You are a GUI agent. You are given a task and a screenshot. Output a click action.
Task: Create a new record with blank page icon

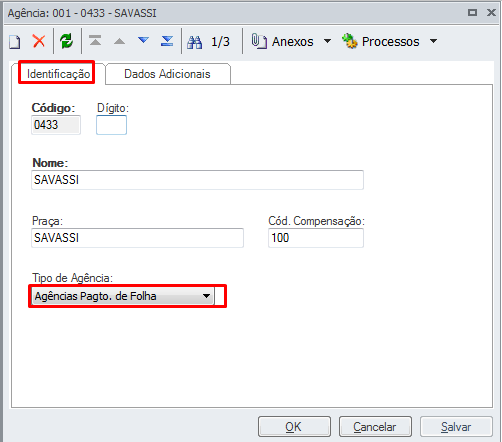coord(15,42)
